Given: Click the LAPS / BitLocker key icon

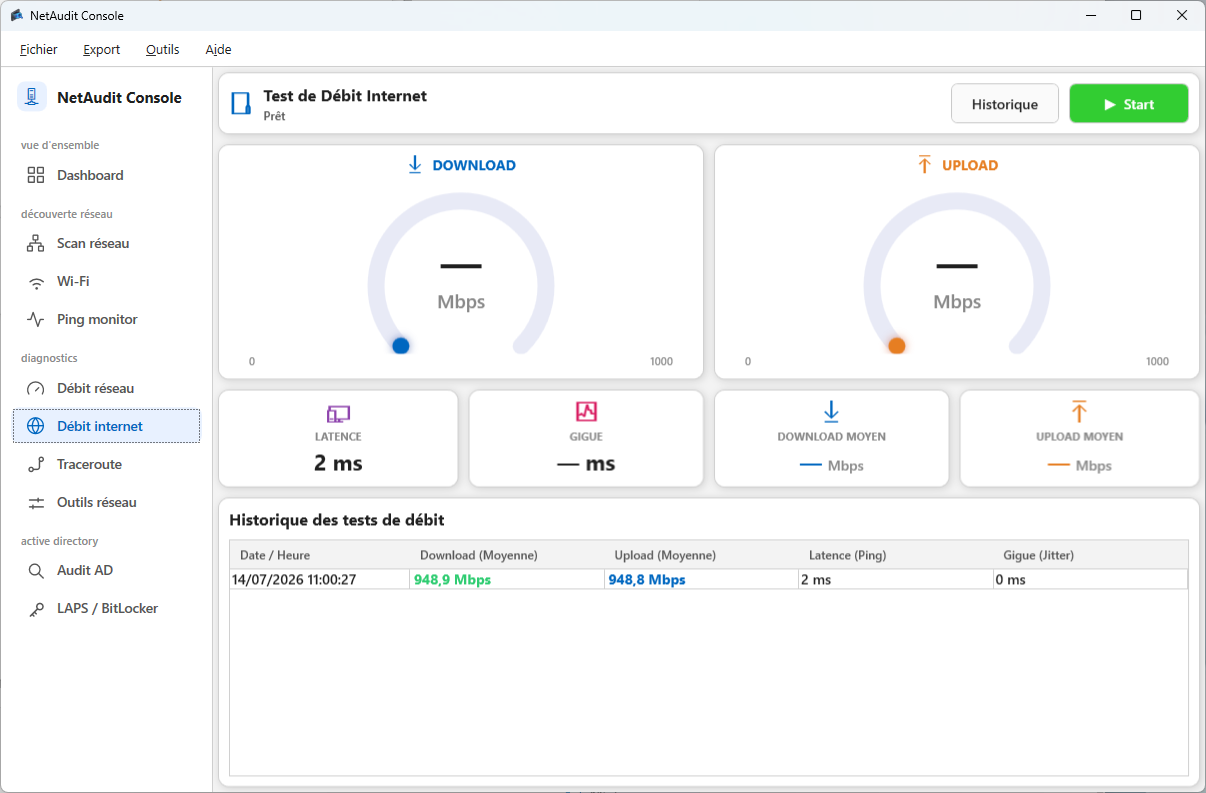Looking at the screenshot, I should (x=36, y=609).
